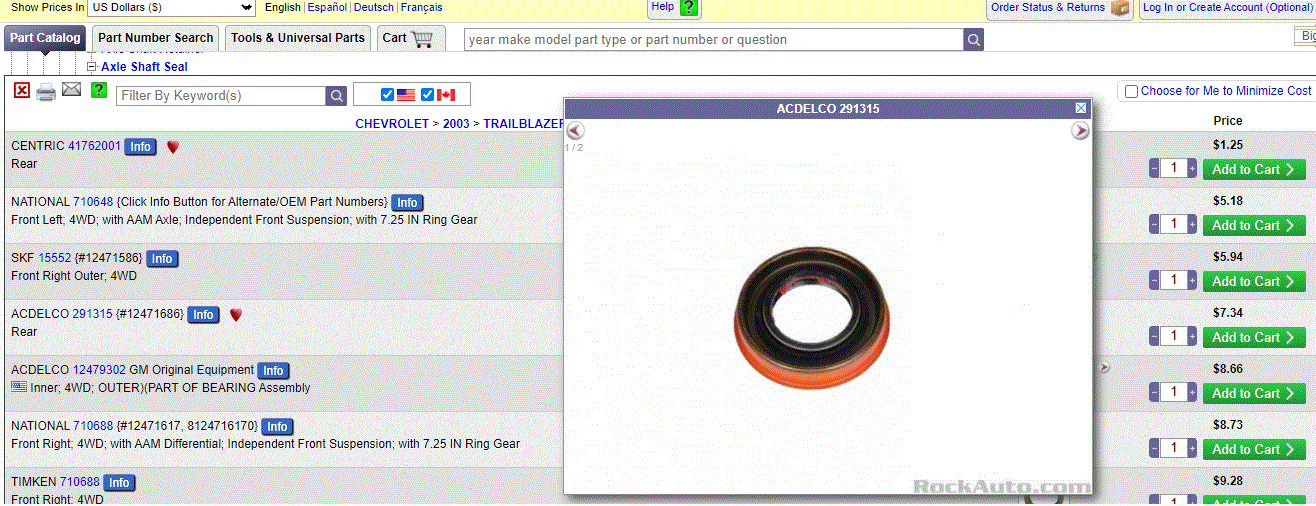
Task: Click the US flag icon in ACDELCO 12479302 row
Action: [x=19, y=387]
